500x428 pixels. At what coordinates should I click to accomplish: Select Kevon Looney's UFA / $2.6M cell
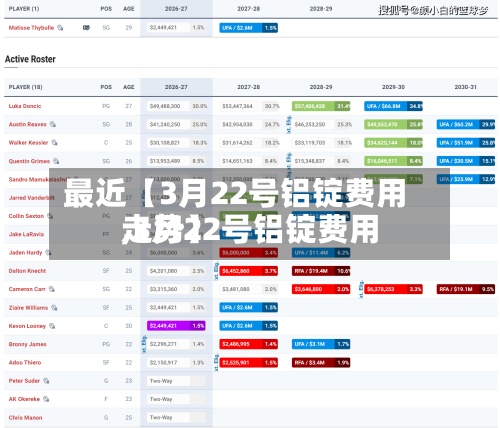(x=249, y=326)
